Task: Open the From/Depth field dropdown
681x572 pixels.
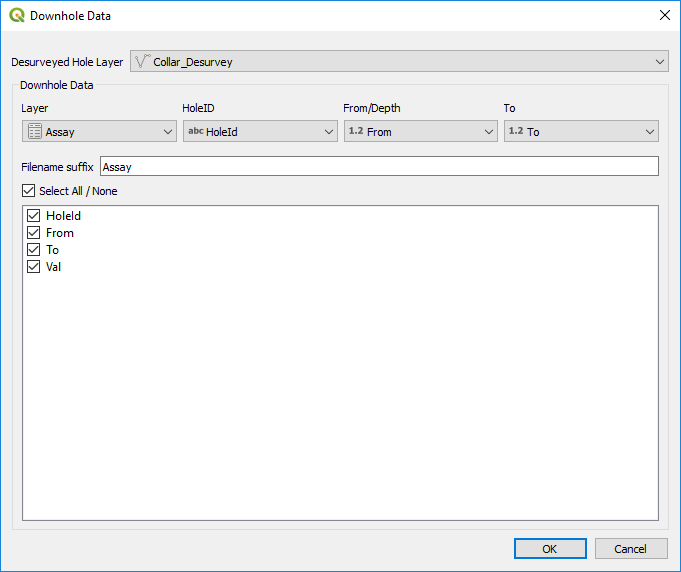Action: click(420, 131)
